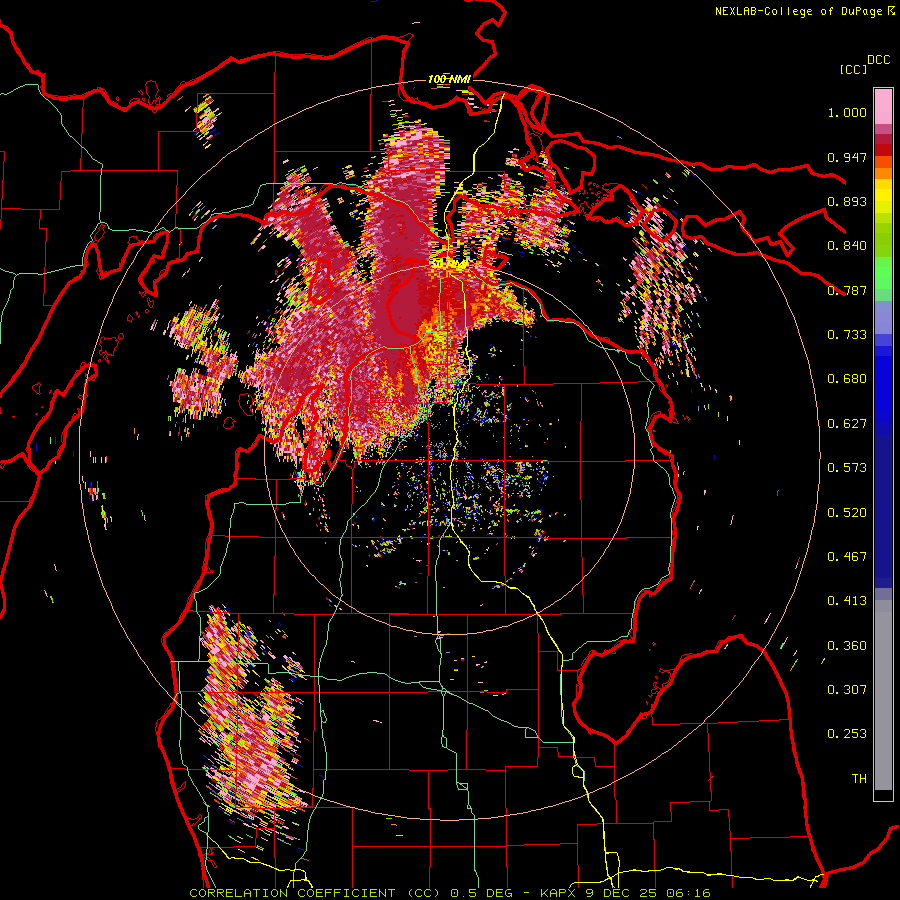Select the 1.000 color bar value
This screenshot has width=900, height=900.
point(847,112)
